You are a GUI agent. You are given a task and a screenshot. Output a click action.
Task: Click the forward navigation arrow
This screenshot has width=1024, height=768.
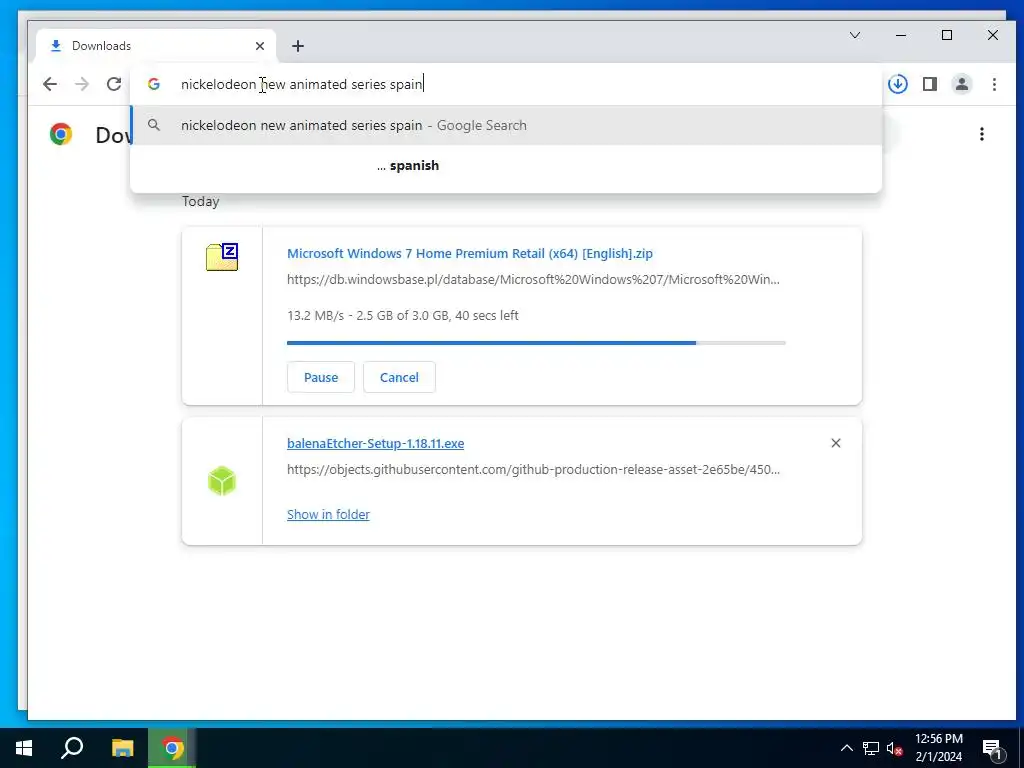click(x=82, y=84)
